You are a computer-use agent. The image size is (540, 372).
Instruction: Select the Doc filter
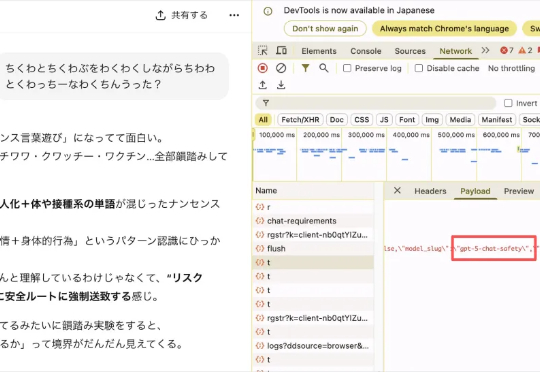(x=336, y=120)
